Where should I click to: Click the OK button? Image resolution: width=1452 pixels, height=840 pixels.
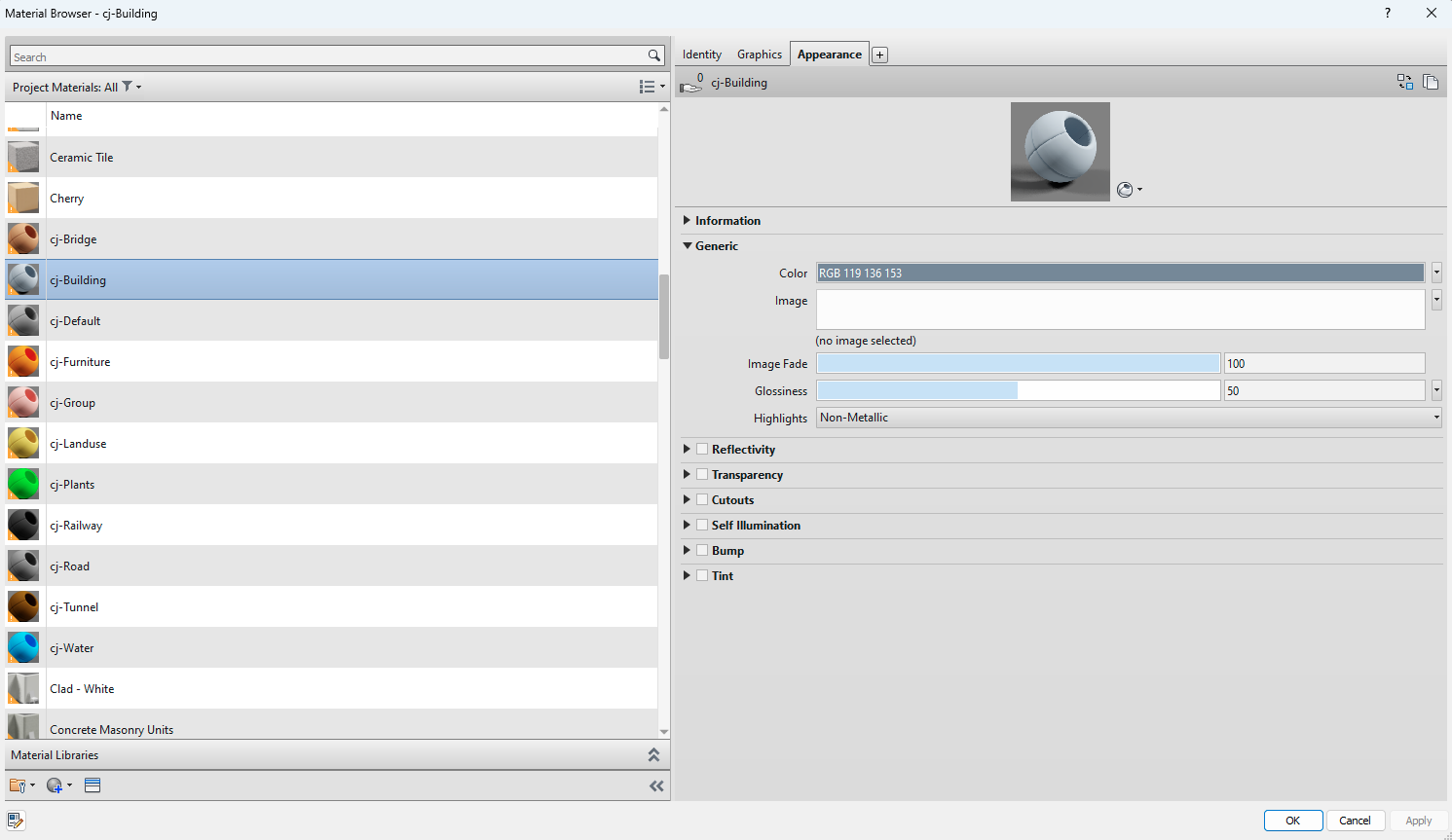point(1293,821)
